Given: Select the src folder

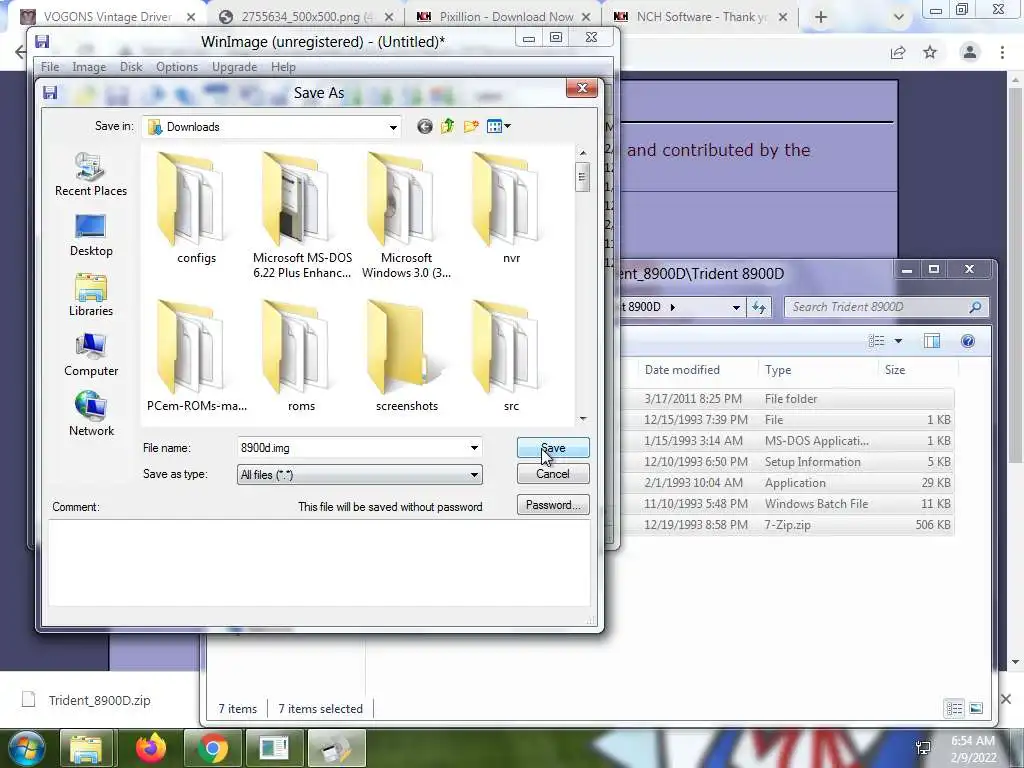Looking at the screenshot, I should [511, 356].
